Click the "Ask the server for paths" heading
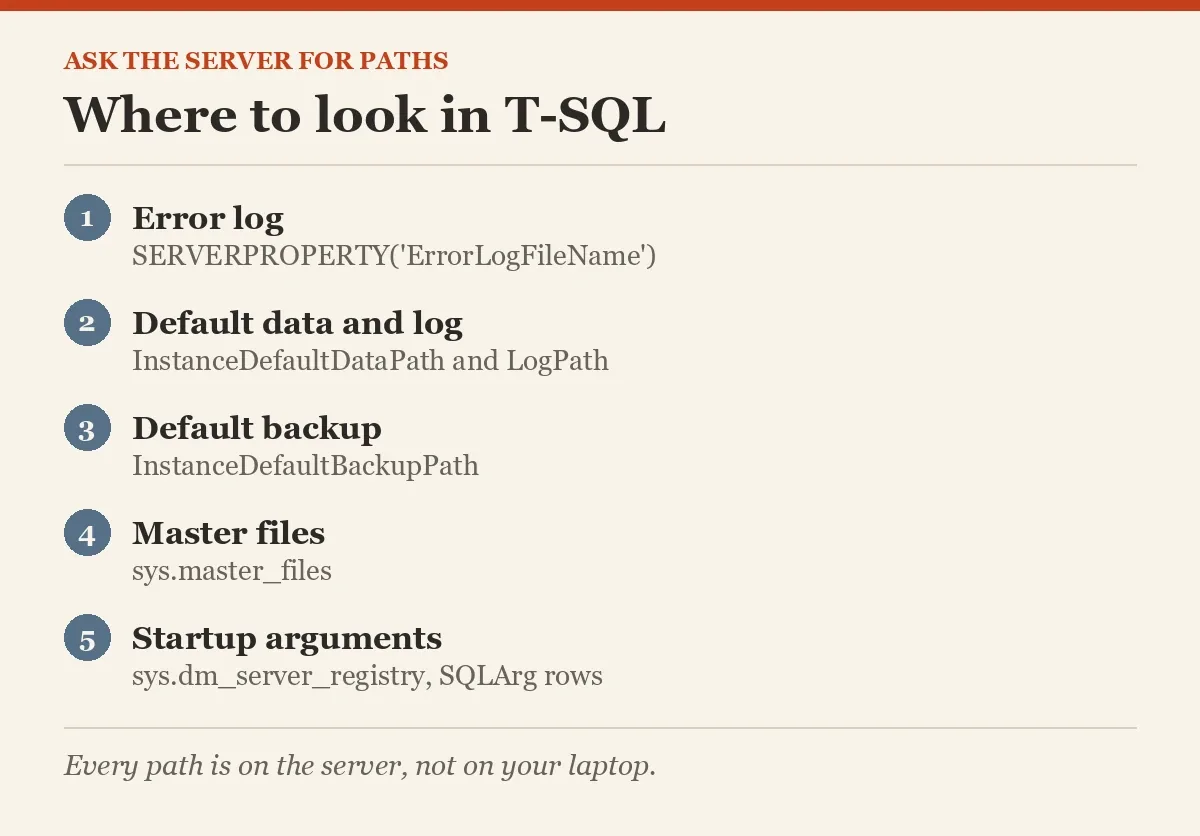Image resolution: width=1200 pixels, height=836 pixels. tap(256, 61)
